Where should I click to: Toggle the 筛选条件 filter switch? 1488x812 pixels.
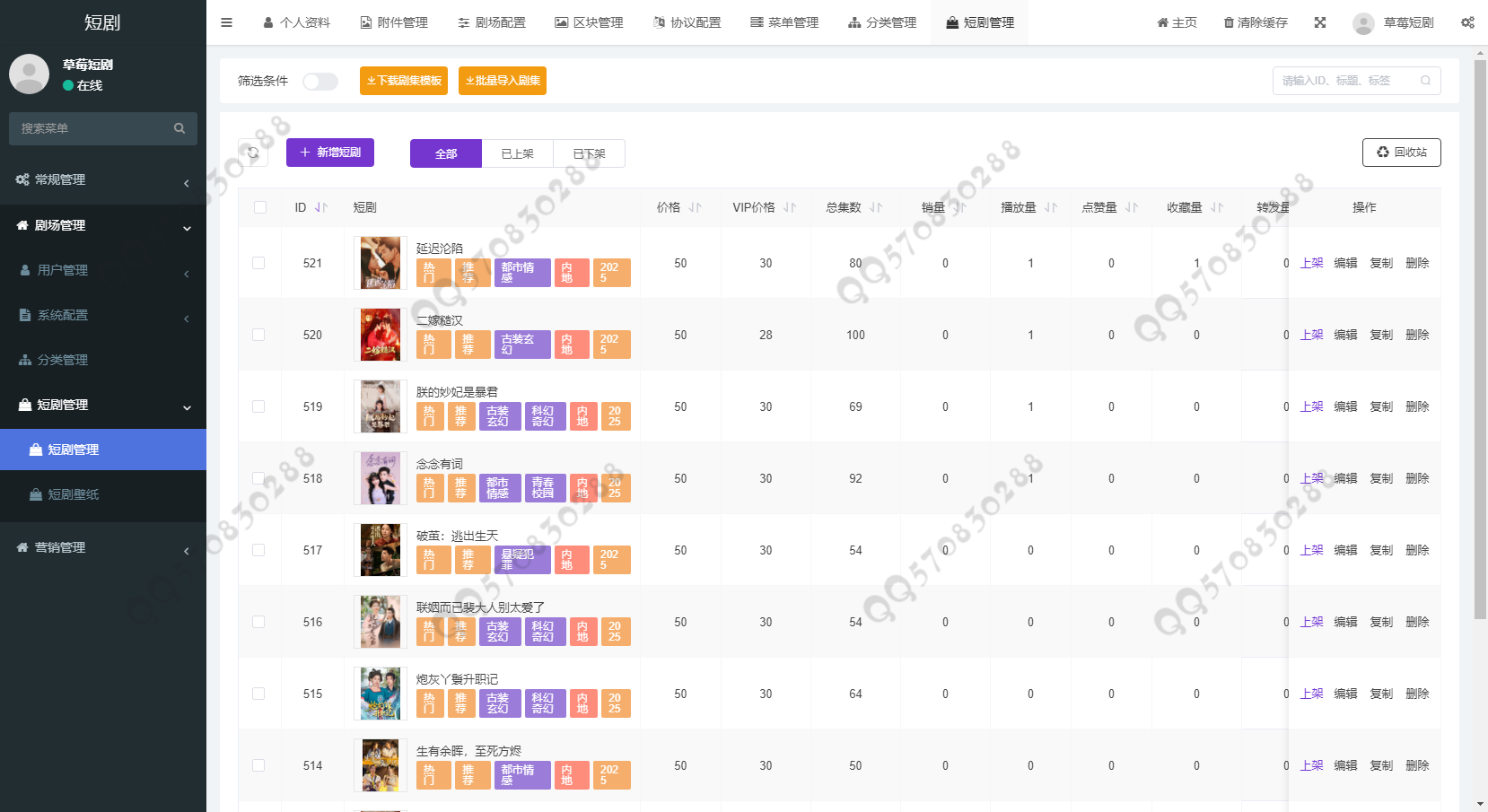pyautogui.click(x=319, y=80)
